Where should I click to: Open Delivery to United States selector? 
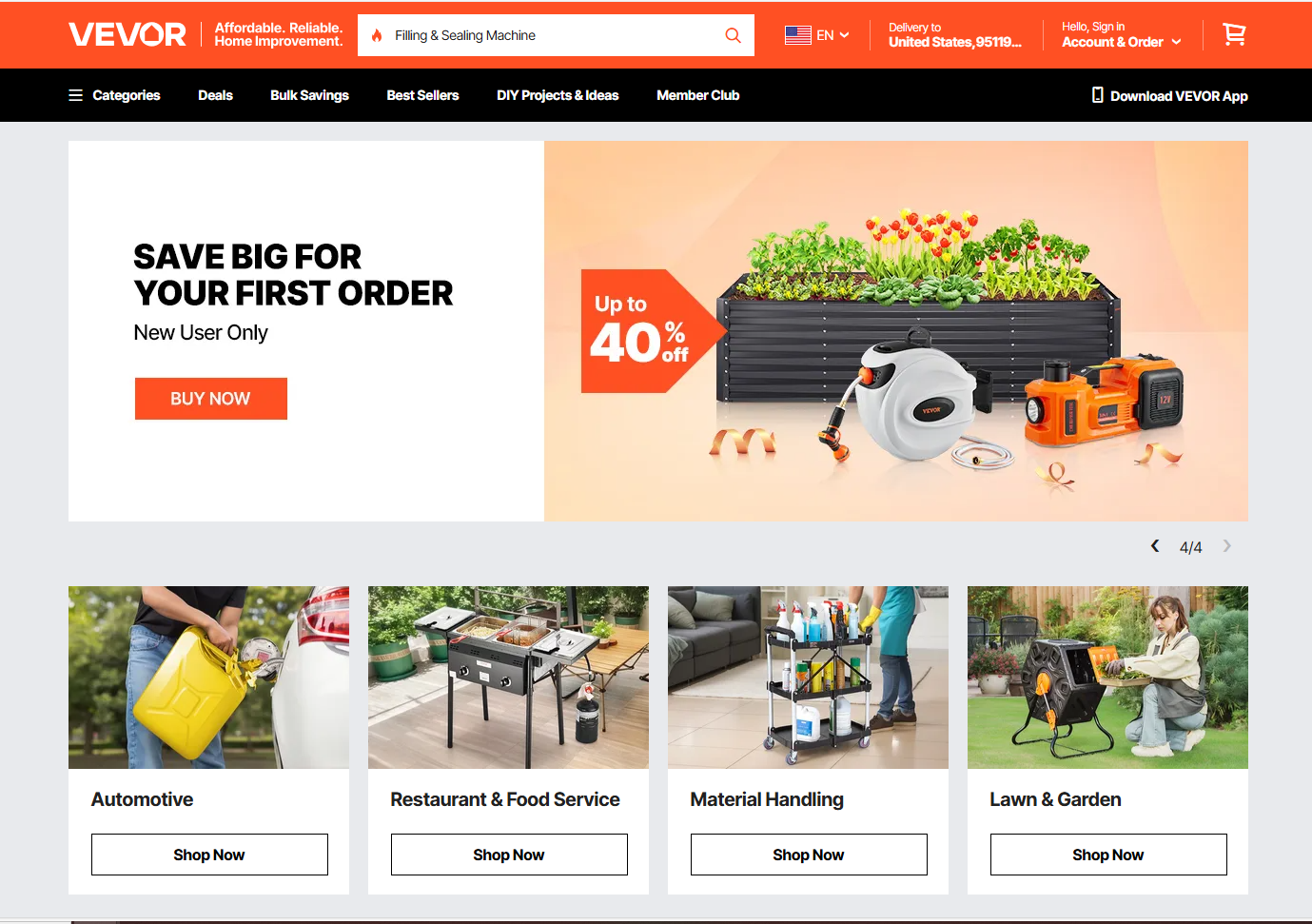(954, 35)
